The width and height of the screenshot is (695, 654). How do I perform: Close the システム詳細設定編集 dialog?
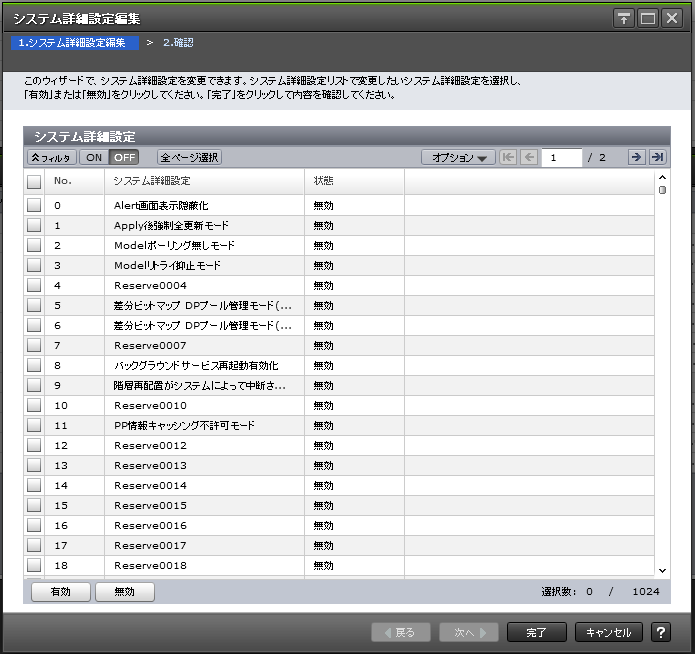672,19
